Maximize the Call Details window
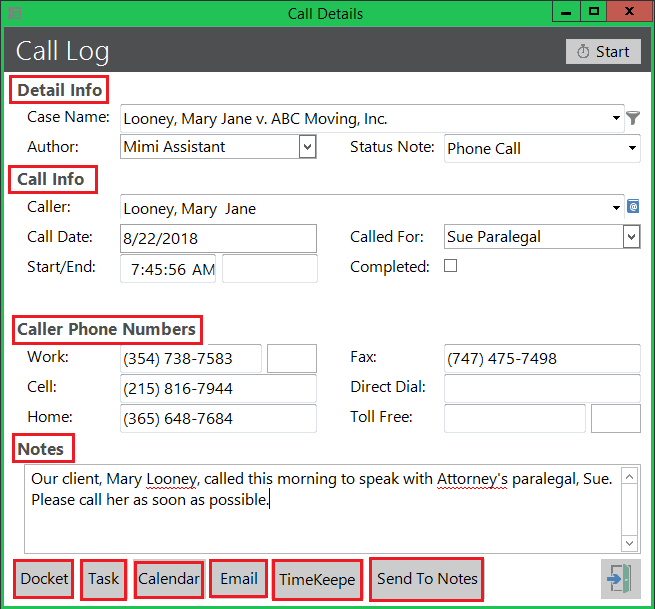This screenshot has height=609, width=655. click(594, 11)
